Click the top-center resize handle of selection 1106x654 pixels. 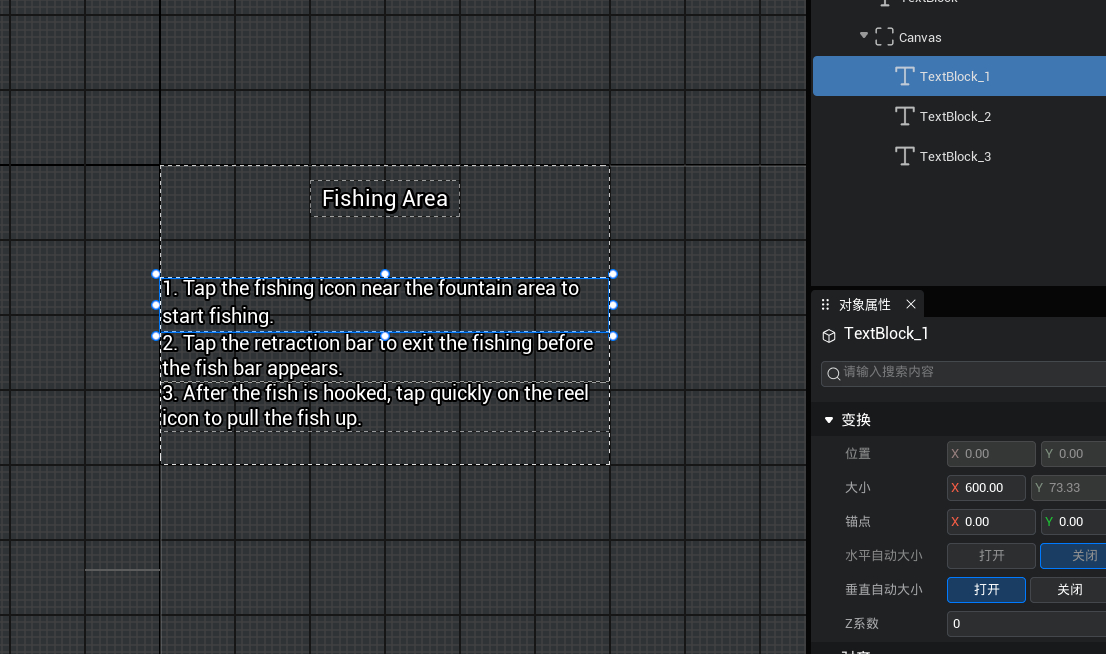(385, 274)
